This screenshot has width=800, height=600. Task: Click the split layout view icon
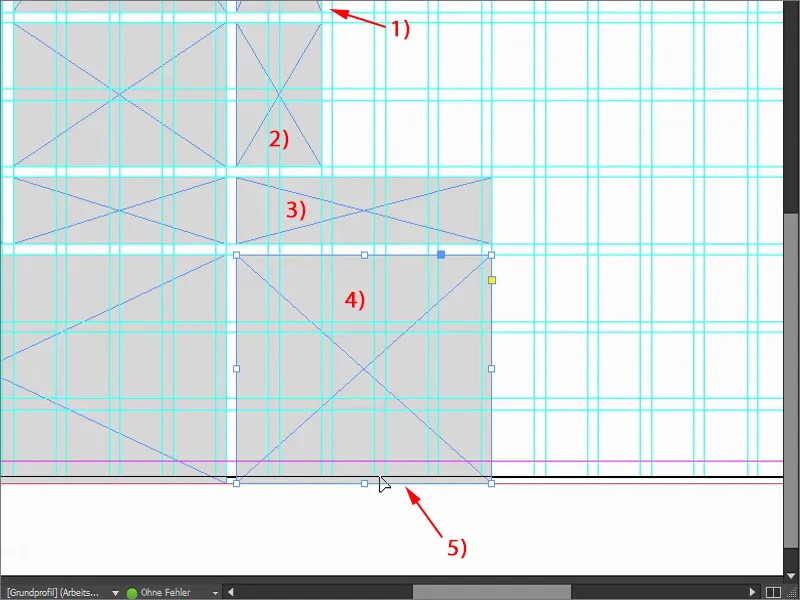point(773,592)
